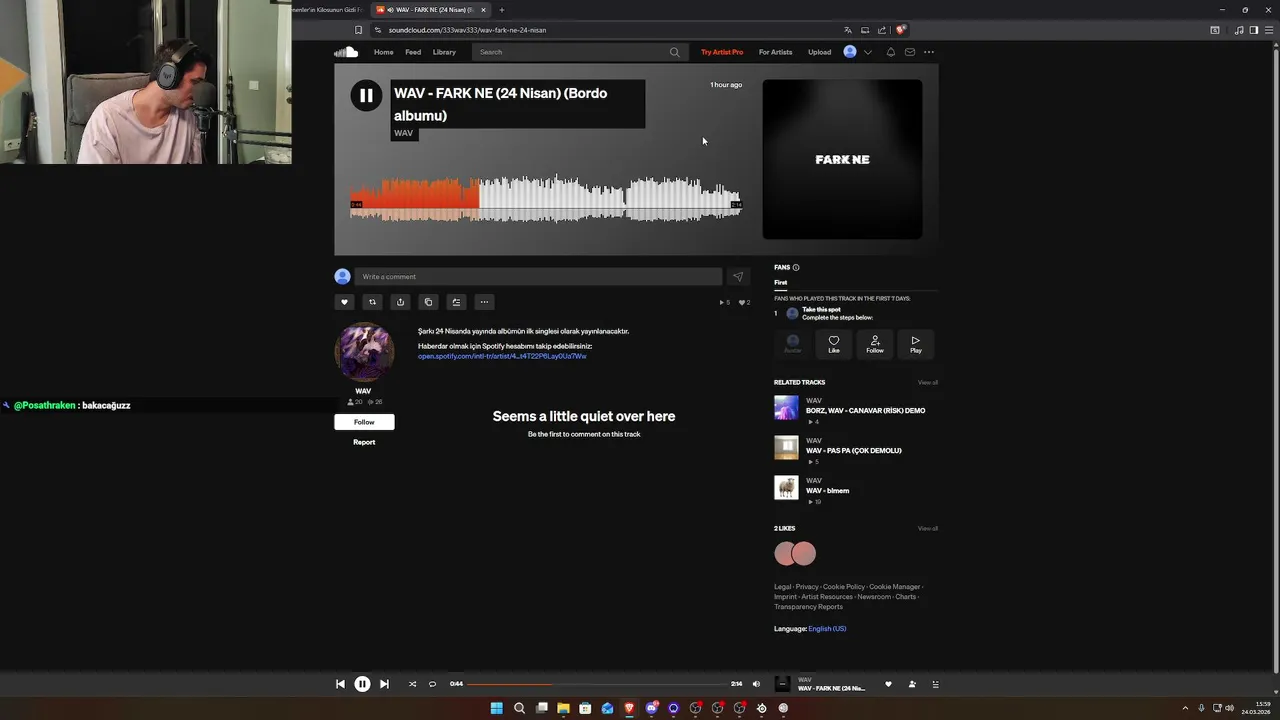Open the notifications bell
Screen dimensions: 1280x720
891,52
